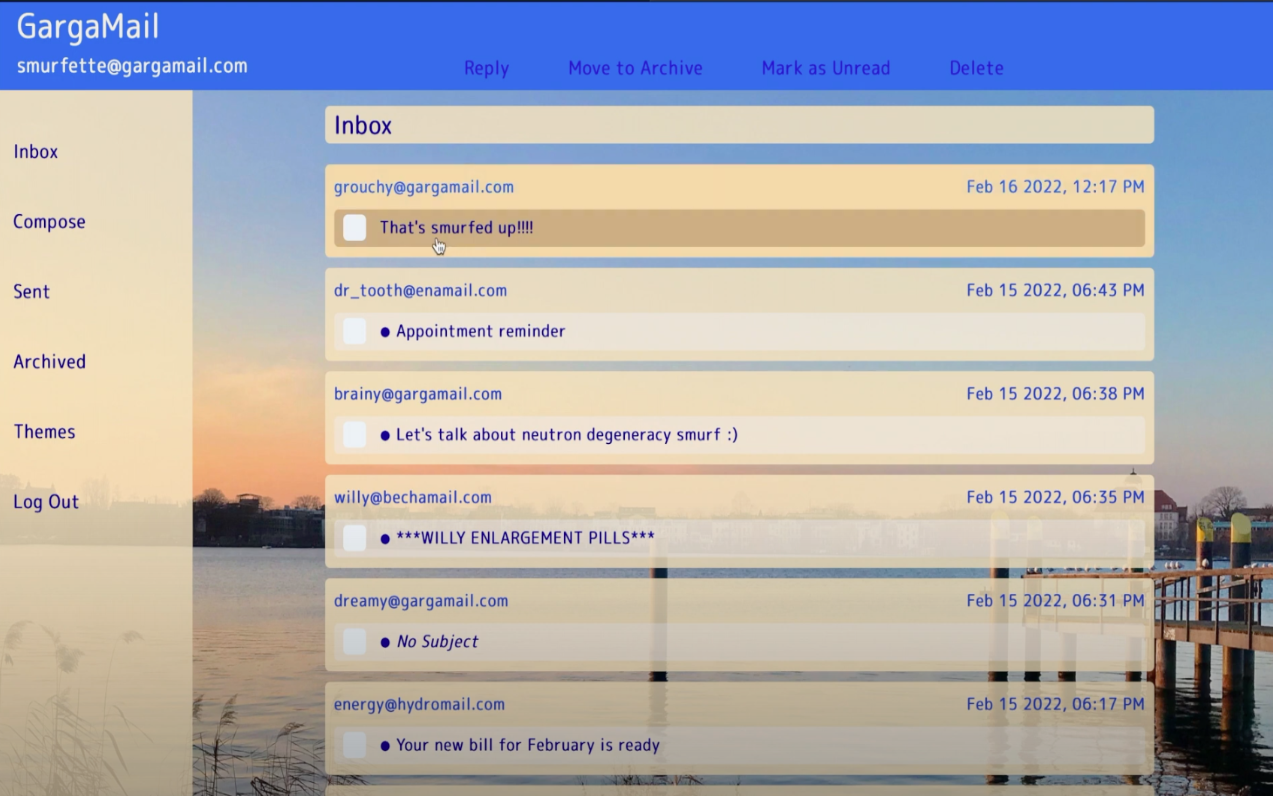Open the Archived folder
This screenshot has width=1273, height=796.
(49, 362)
